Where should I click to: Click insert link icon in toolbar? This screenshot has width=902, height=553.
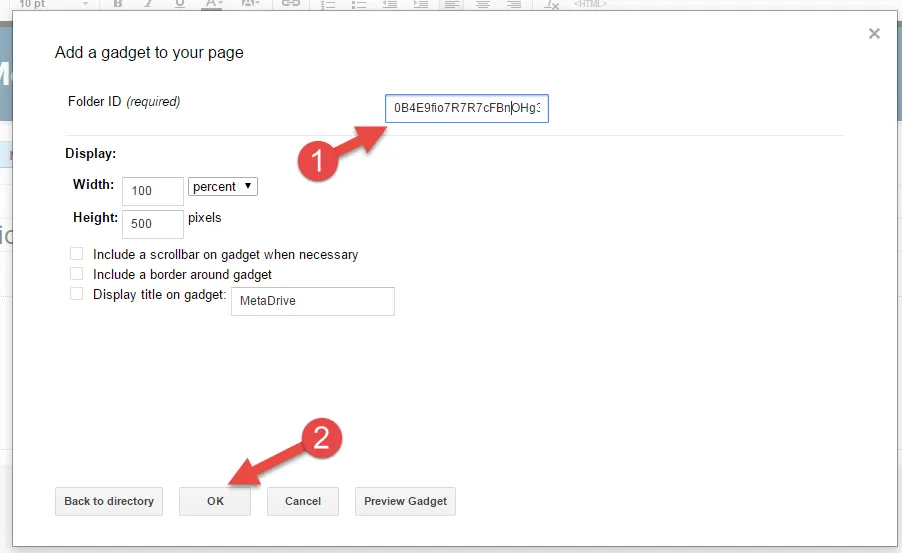(x=291, y=4)
